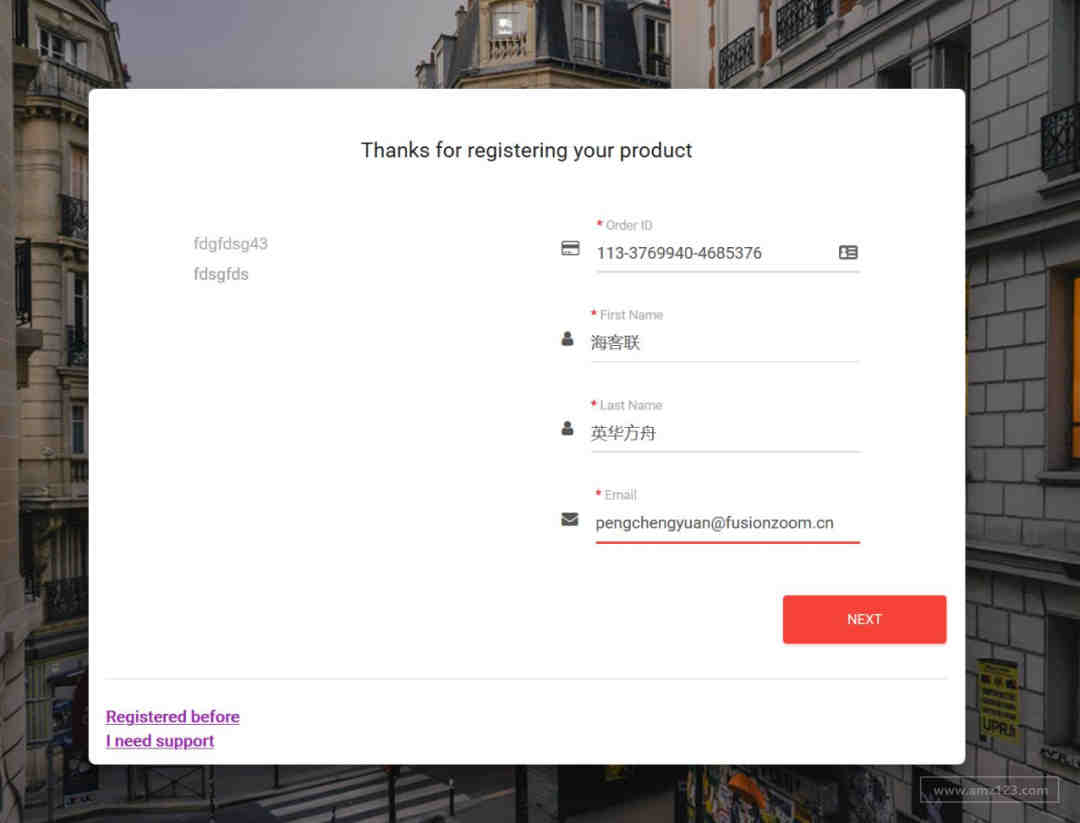Click the fdsgfds product text
1080x823 pixels.
pyautogui.click(x=221, y=274)
